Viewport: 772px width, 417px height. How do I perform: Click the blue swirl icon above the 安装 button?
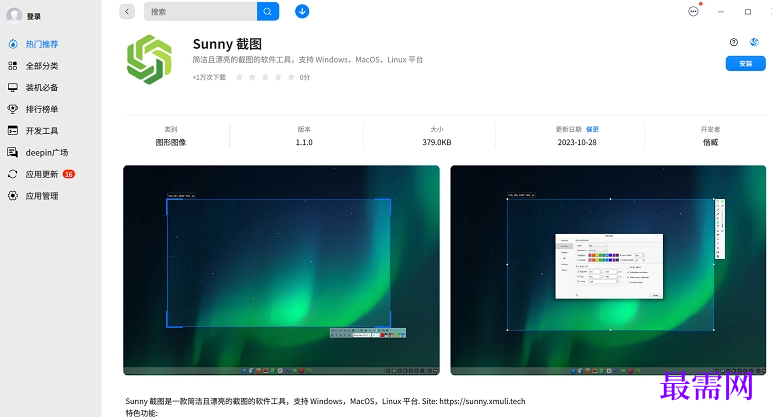(754, 42)
